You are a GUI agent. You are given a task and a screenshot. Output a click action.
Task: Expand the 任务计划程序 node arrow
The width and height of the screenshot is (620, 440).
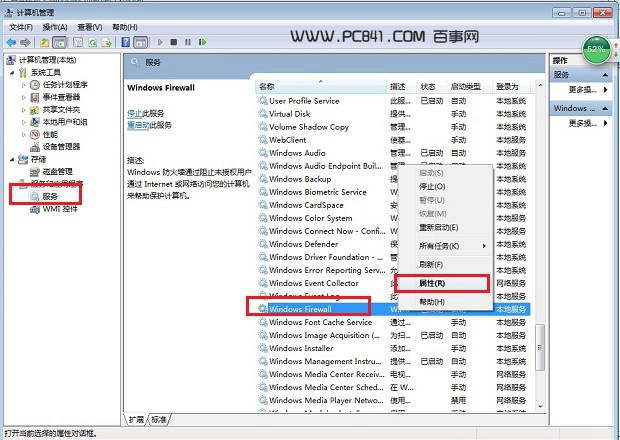[24, 85]
